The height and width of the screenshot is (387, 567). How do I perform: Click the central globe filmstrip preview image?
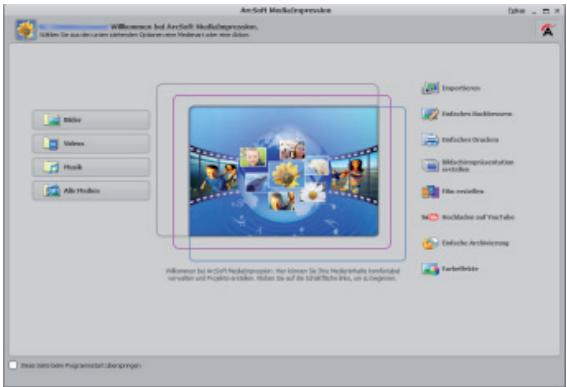point(284,171)
